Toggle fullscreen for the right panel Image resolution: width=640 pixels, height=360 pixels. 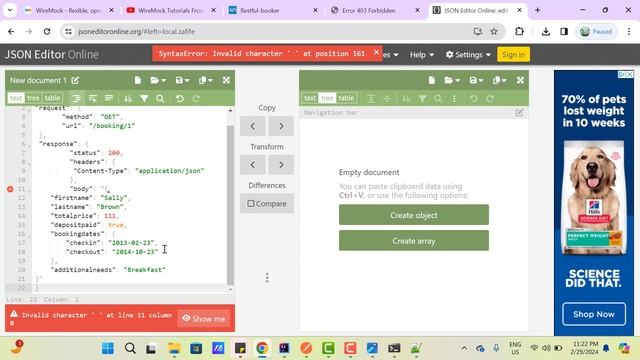click(520, 80)
